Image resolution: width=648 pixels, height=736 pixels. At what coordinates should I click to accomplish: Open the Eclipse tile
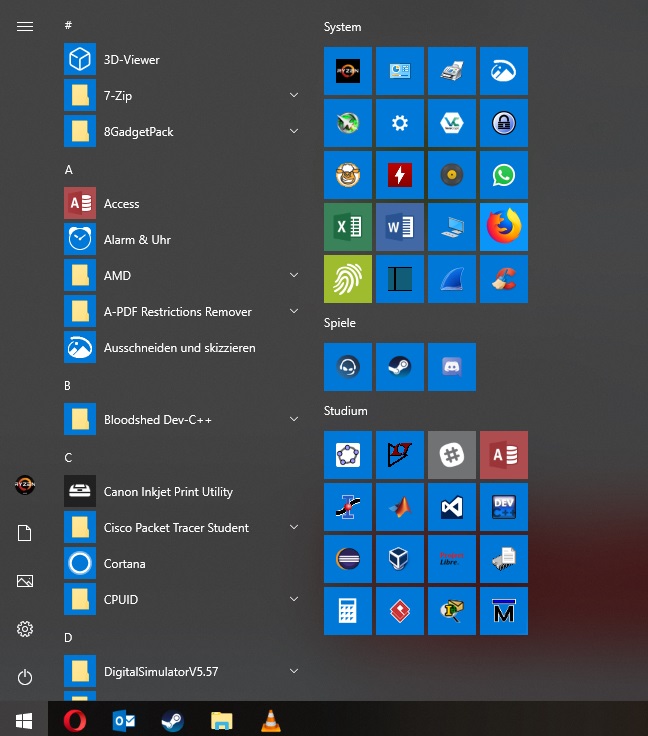click(348, 559)
